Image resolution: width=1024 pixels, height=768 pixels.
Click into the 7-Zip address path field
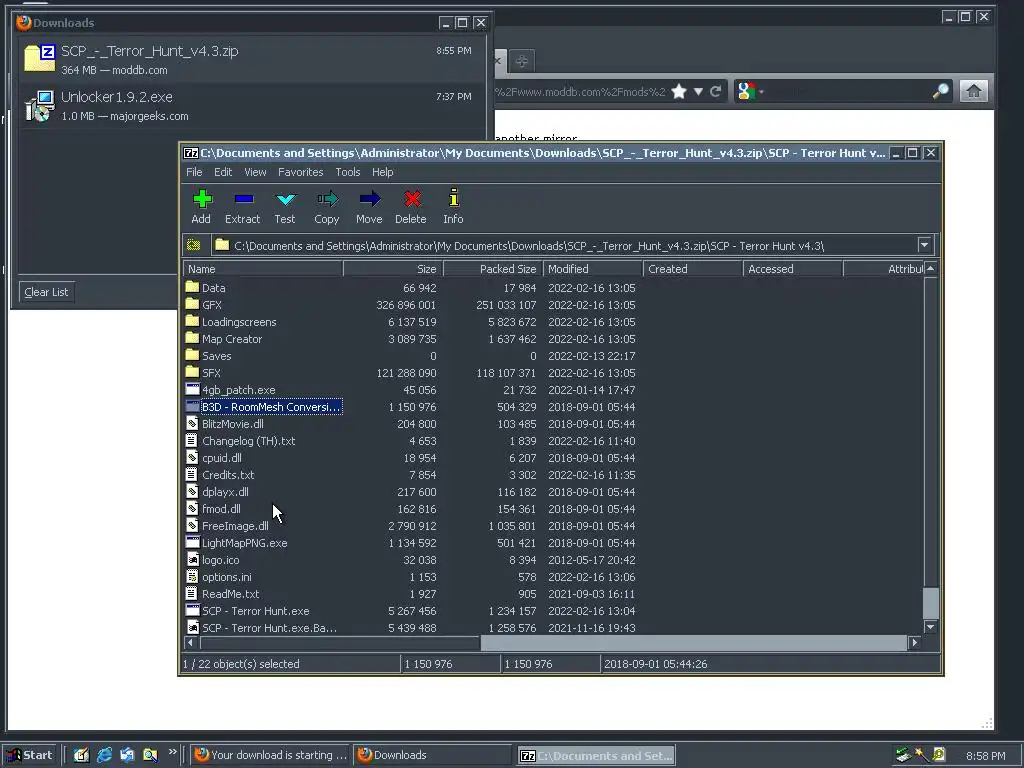coord(565,246)
